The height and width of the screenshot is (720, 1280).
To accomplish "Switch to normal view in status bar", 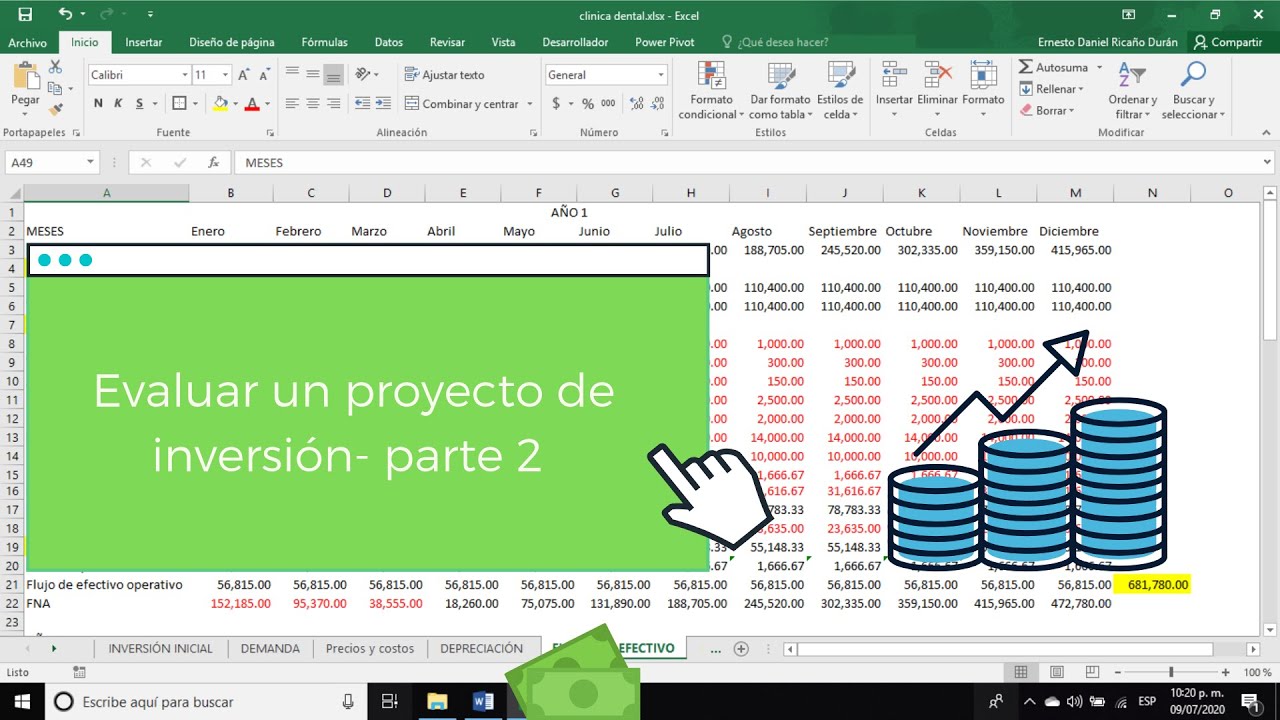I will coord(1020,672).
